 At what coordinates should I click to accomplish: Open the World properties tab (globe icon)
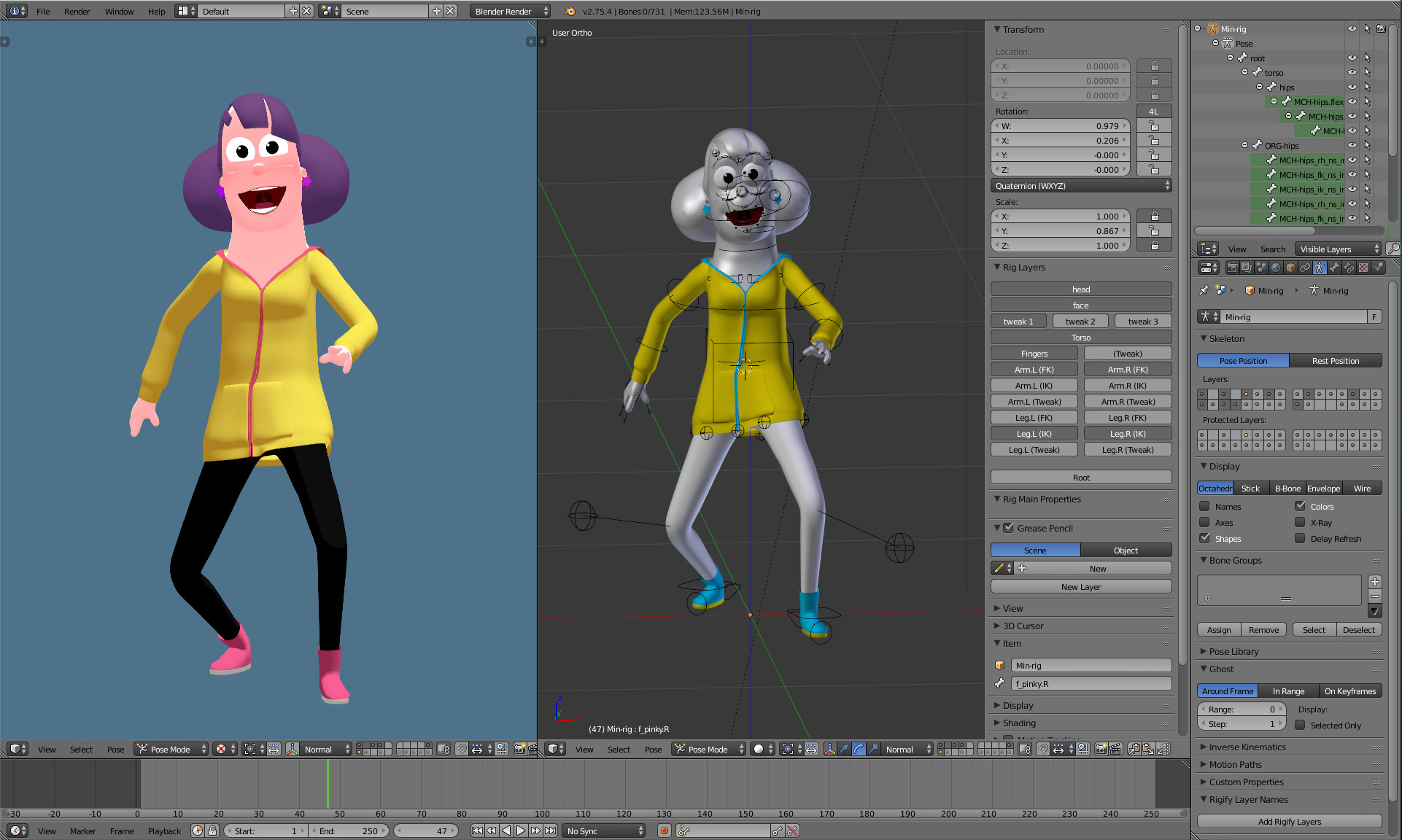point(1276,268)
